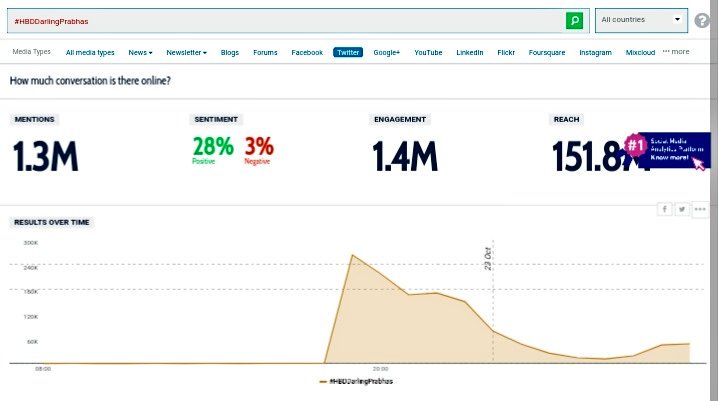Click the RESULTS OVER TIME heading

click(x=52, y=222)
